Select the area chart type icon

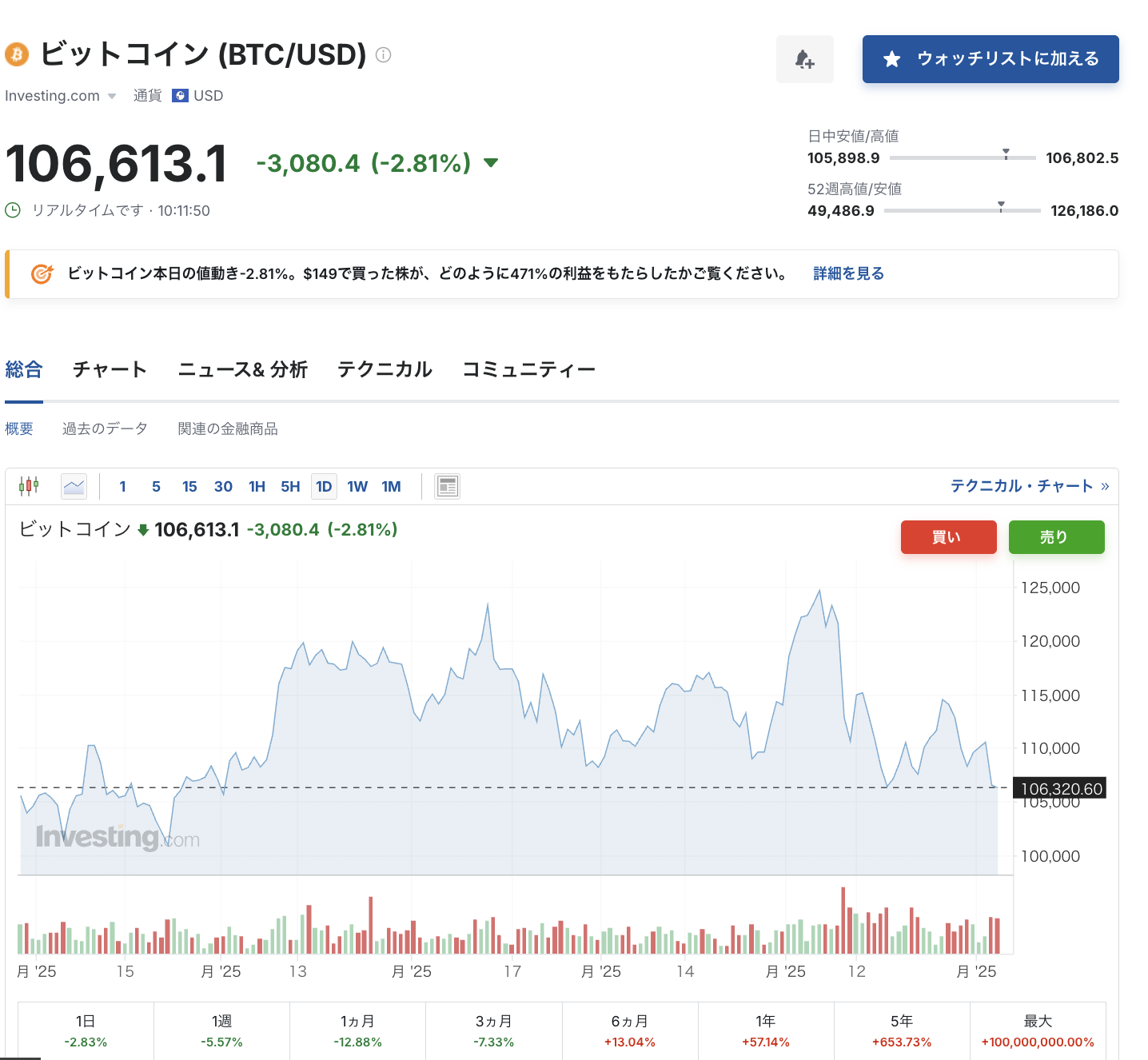point(74,486)
